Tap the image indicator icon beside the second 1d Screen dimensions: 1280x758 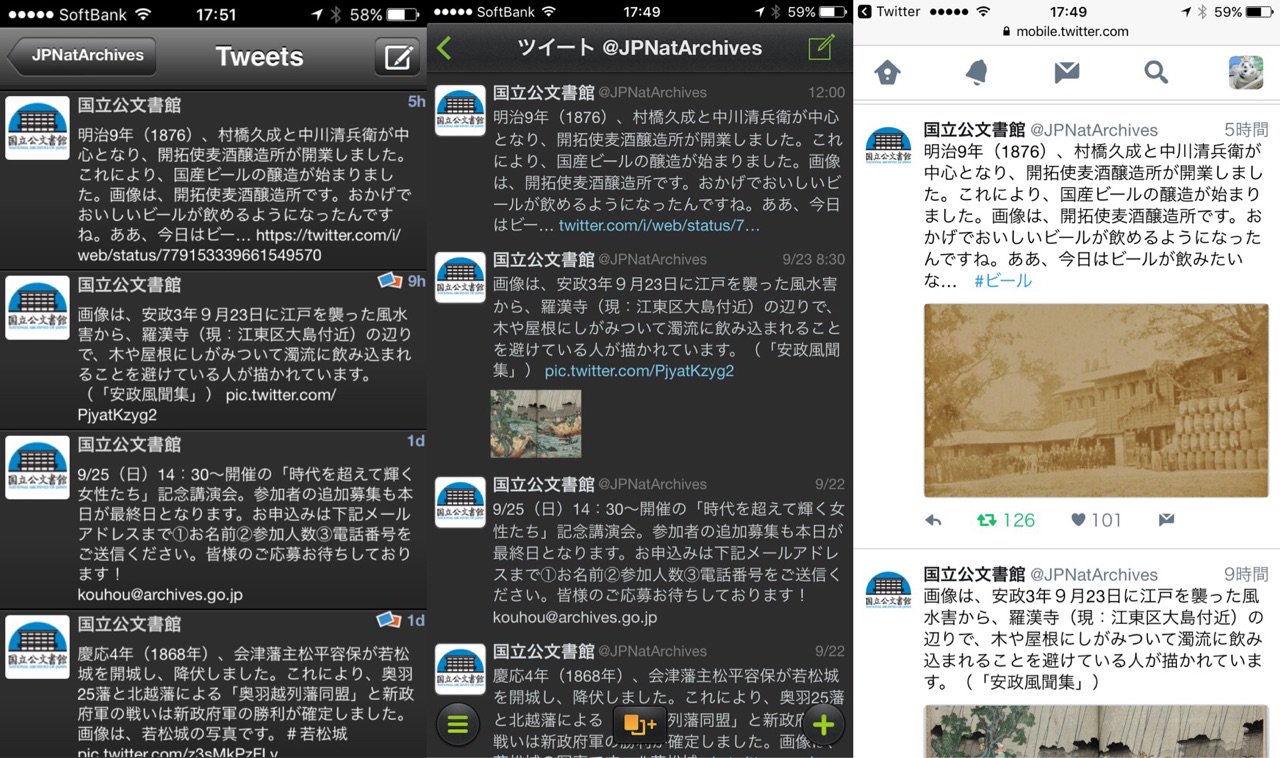pyautogui.click(x=389, y=620)
